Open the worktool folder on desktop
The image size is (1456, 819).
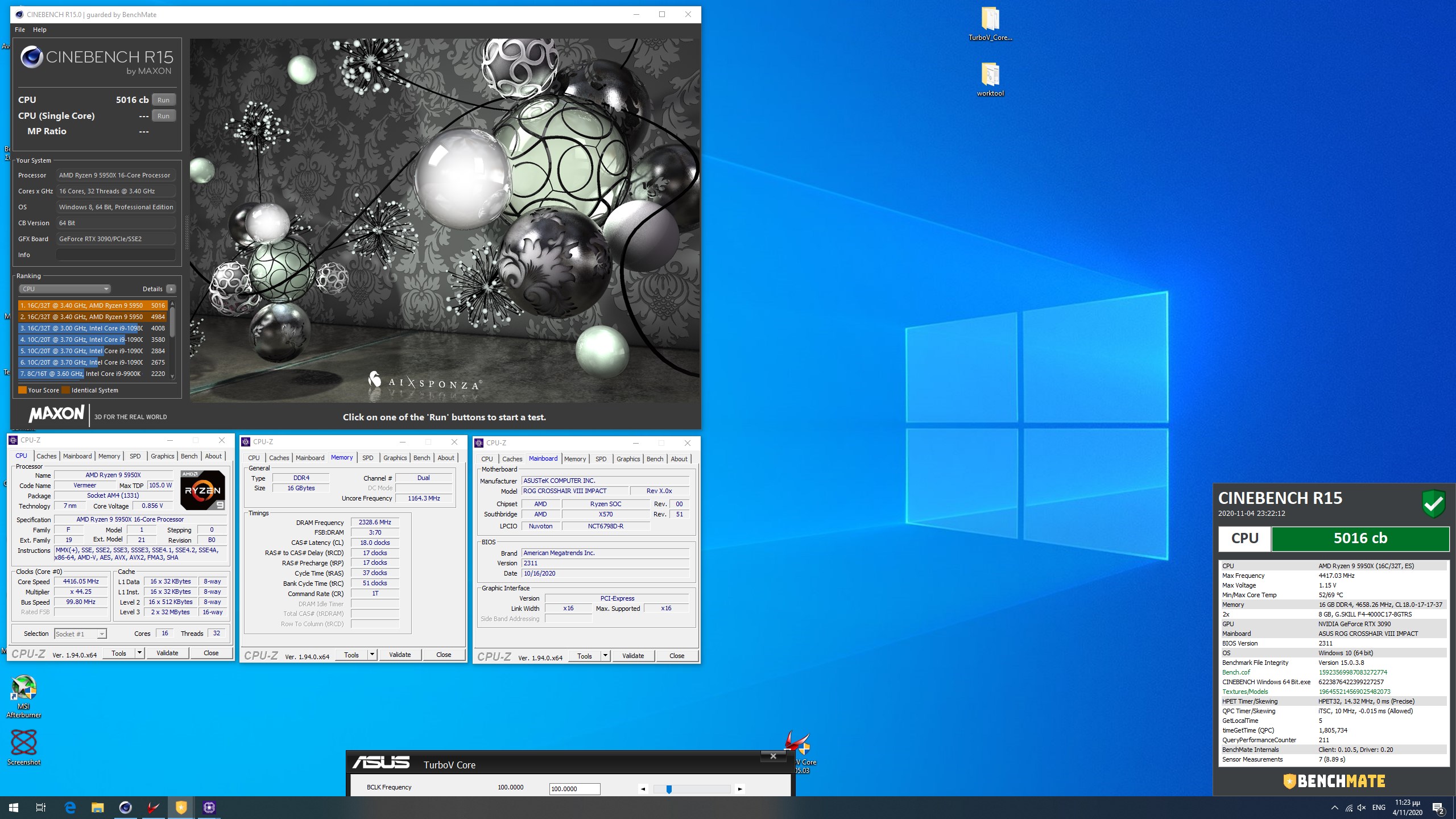(990, 80)
